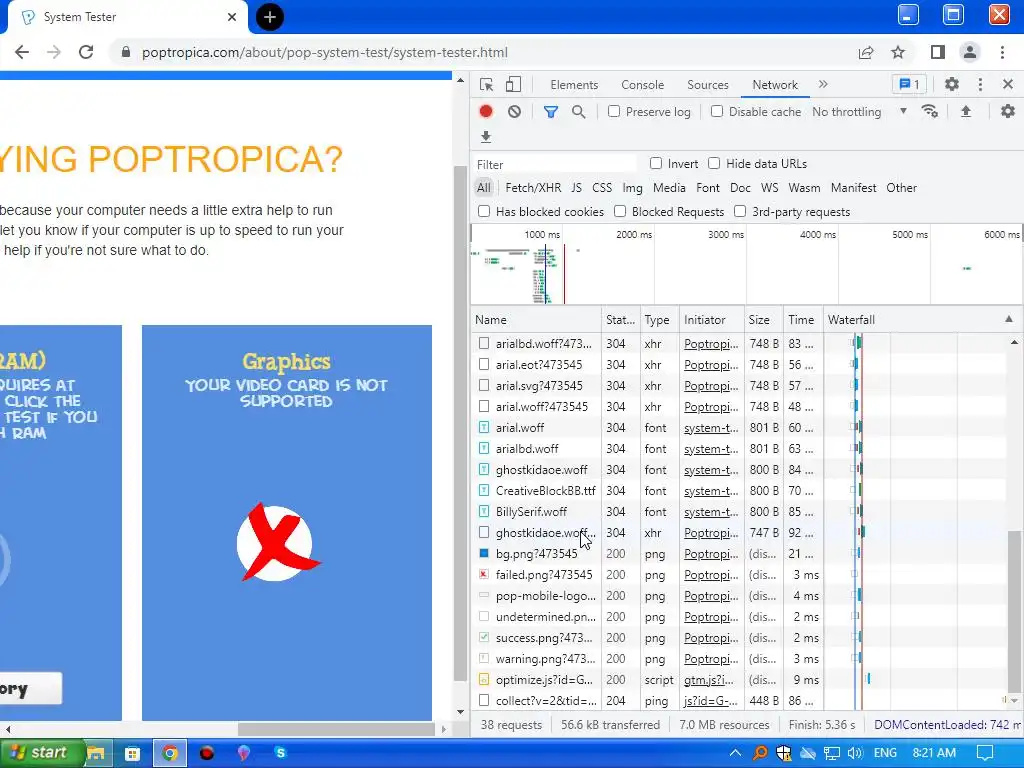
Task: Click the address bar URL
Action: [325, 52]
